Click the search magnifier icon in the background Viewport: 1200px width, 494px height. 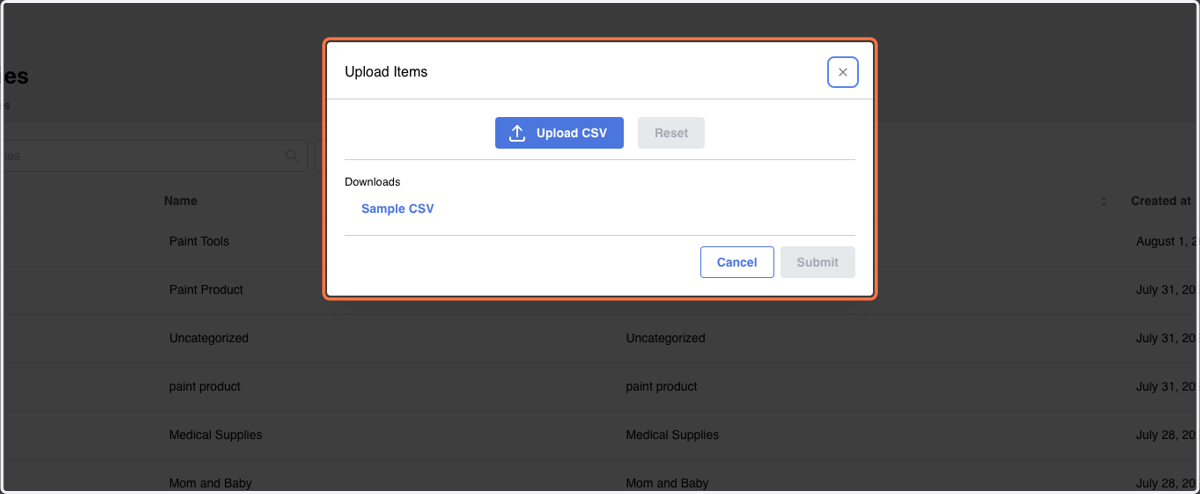pos(292,156)
